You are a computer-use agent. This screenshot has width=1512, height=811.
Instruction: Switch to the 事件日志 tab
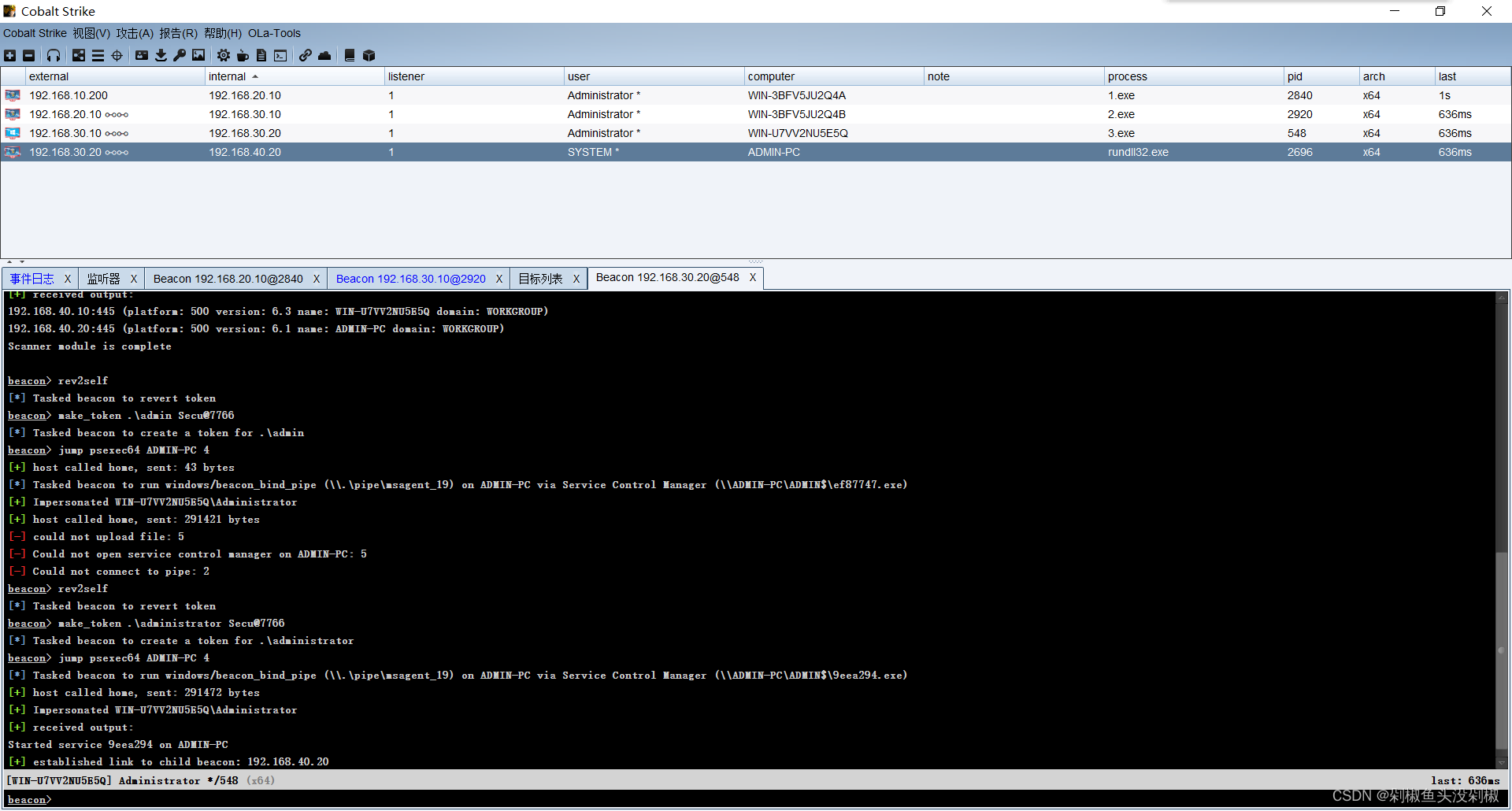32,279
